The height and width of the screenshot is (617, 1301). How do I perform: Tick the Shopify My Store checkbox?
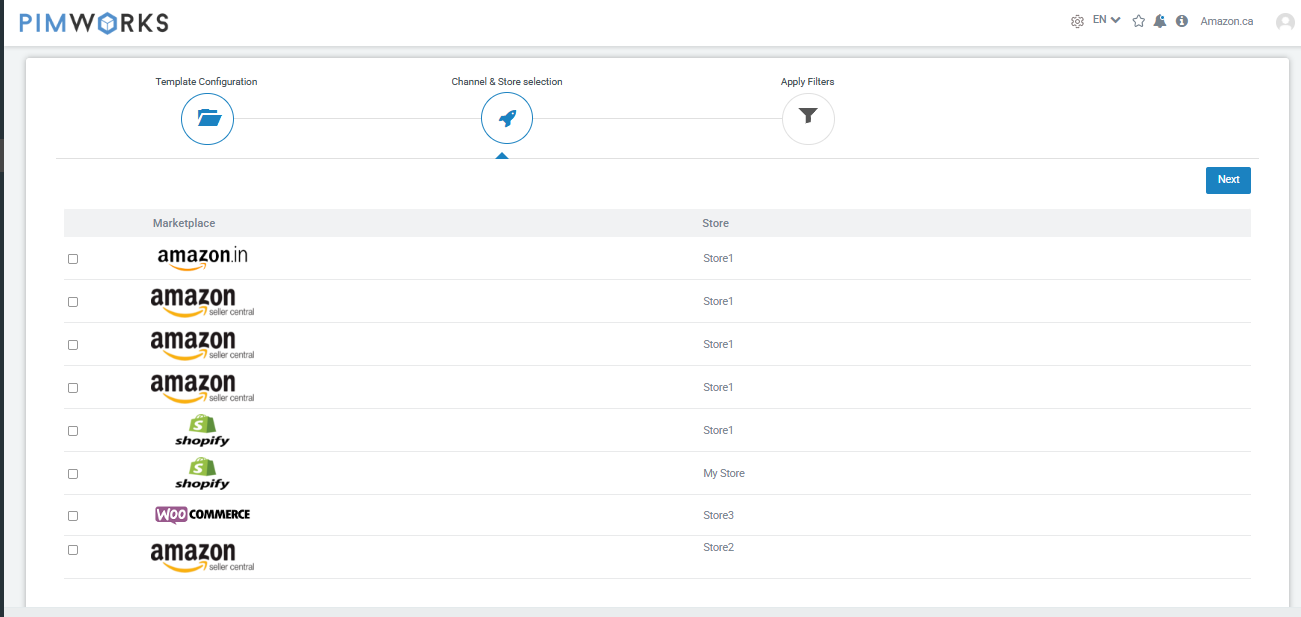coord(73,474)
